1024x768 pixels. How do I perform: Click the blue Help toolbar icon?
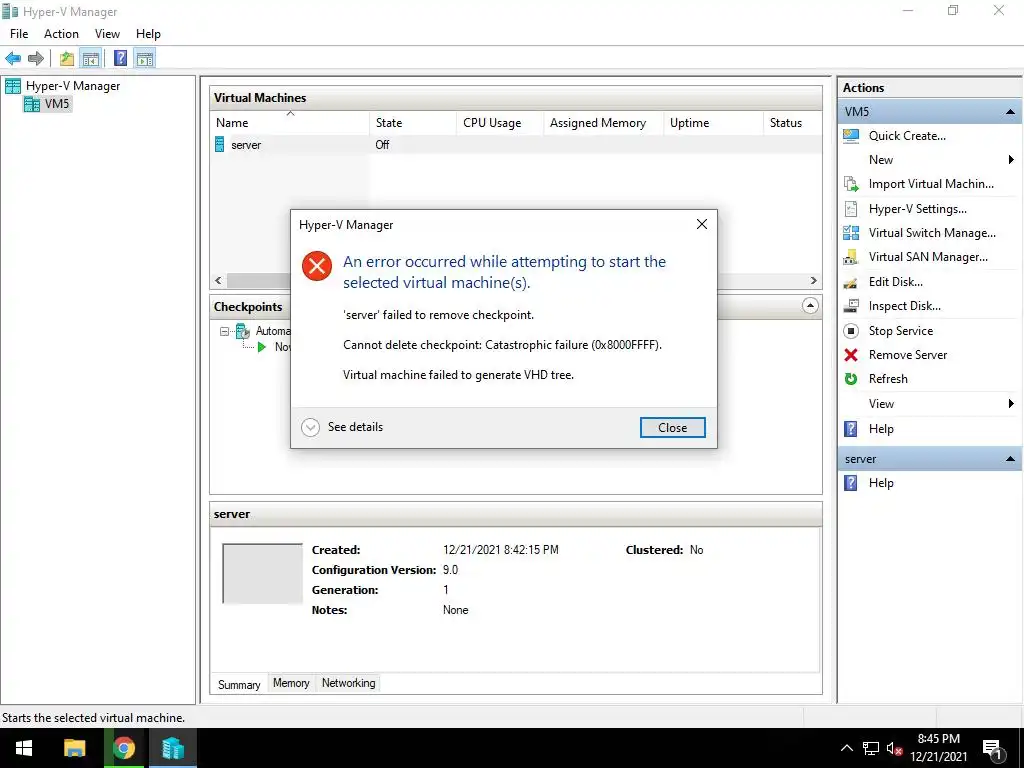pos(120,59)
